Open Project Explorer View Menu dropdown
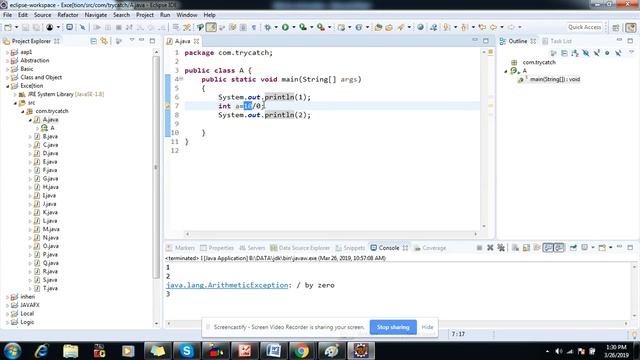Screen dimensions: 640x360 132,40
